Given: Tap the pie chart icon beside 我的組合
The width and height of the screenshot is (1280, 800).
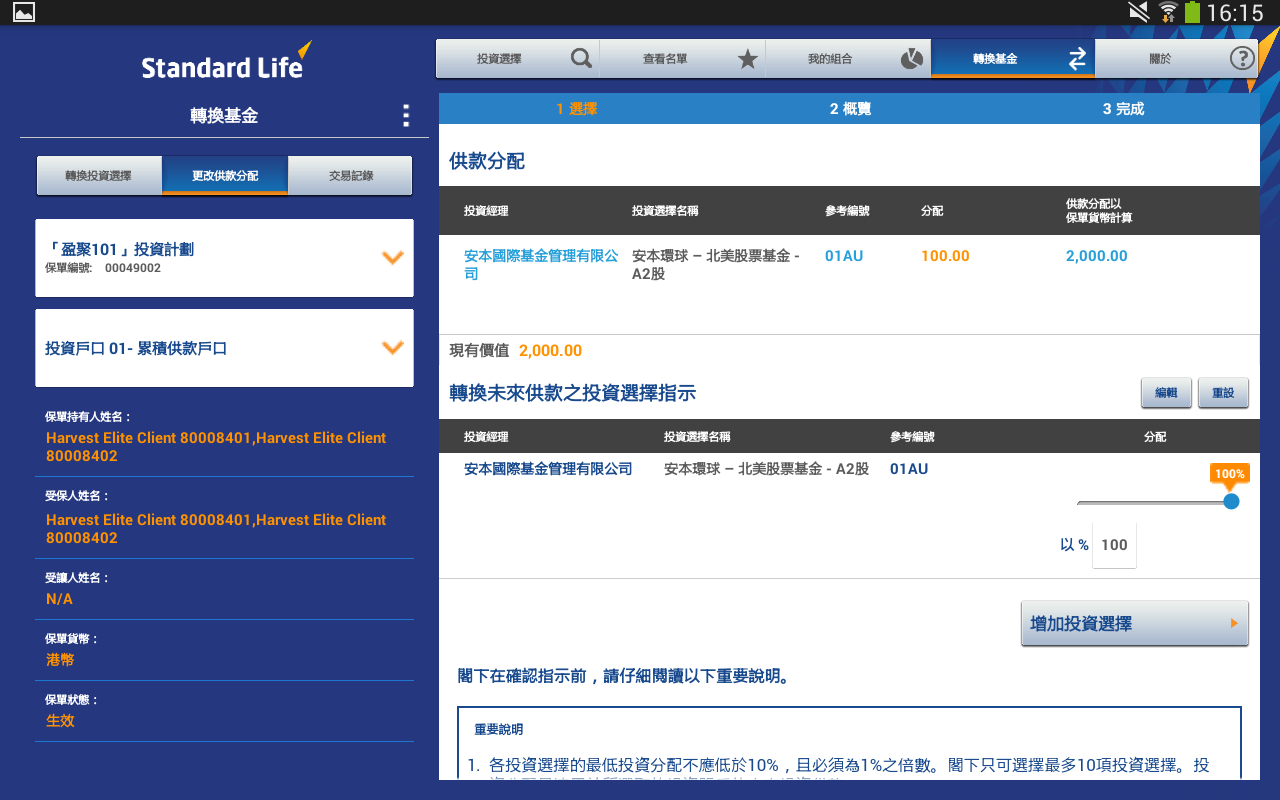Looking at the screenshot, I should (x=911, y=59).
